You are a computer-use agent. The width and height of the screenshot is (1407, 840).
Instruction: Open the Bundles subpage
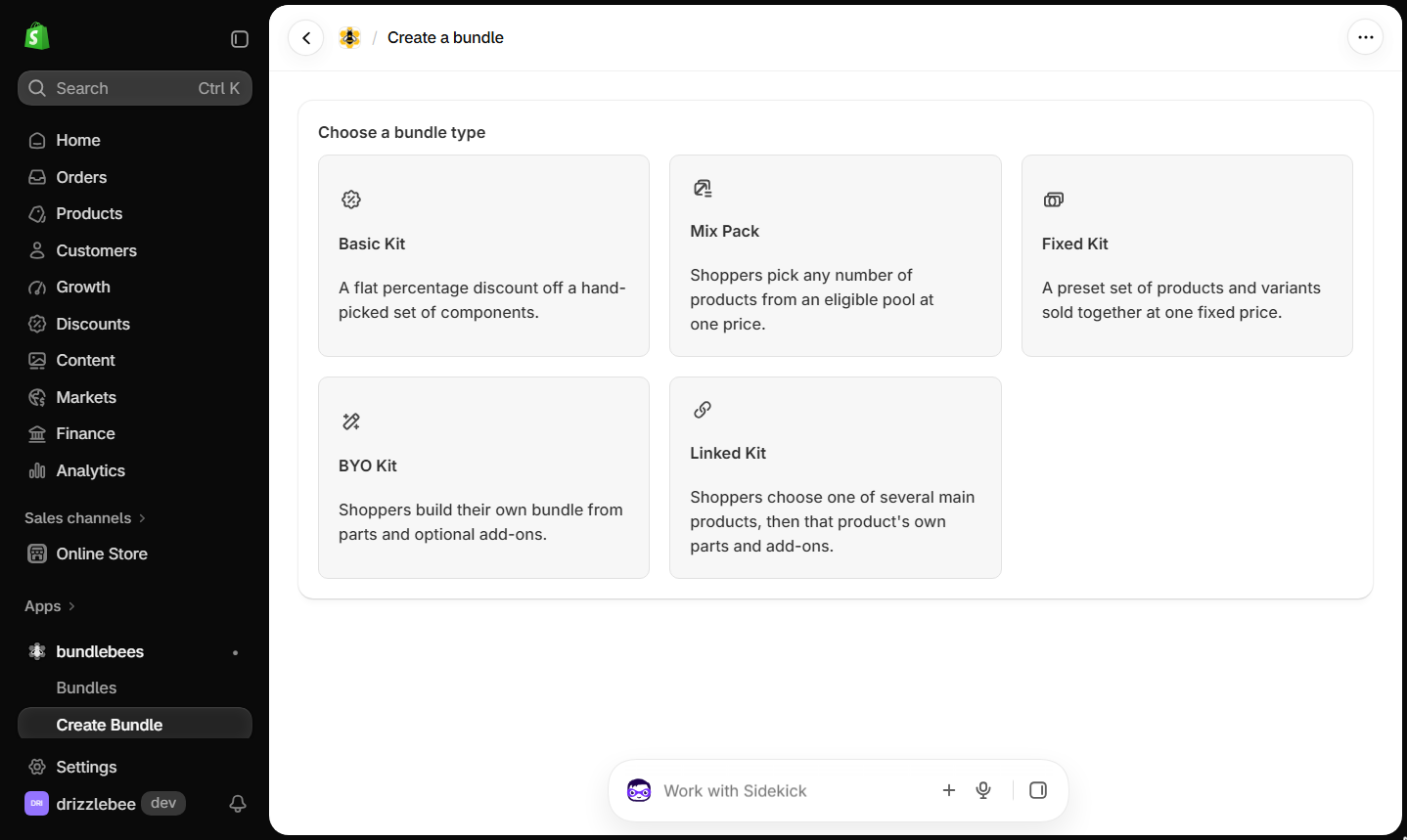(135, 688)
